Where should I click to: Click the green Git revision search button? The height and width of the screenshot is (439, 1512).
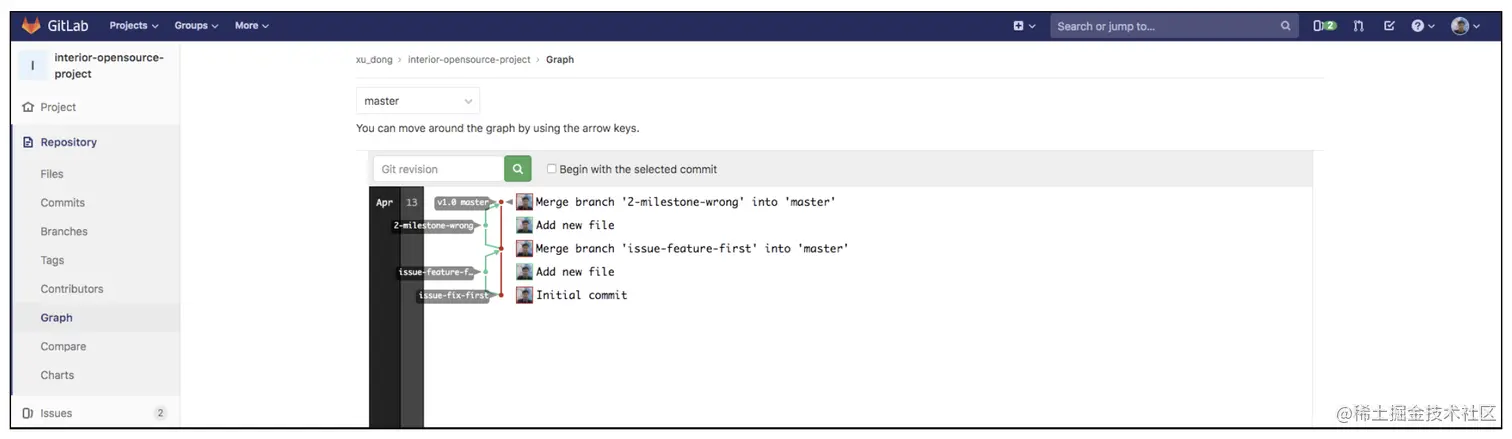pyautogui.click(x=517, y=169)
